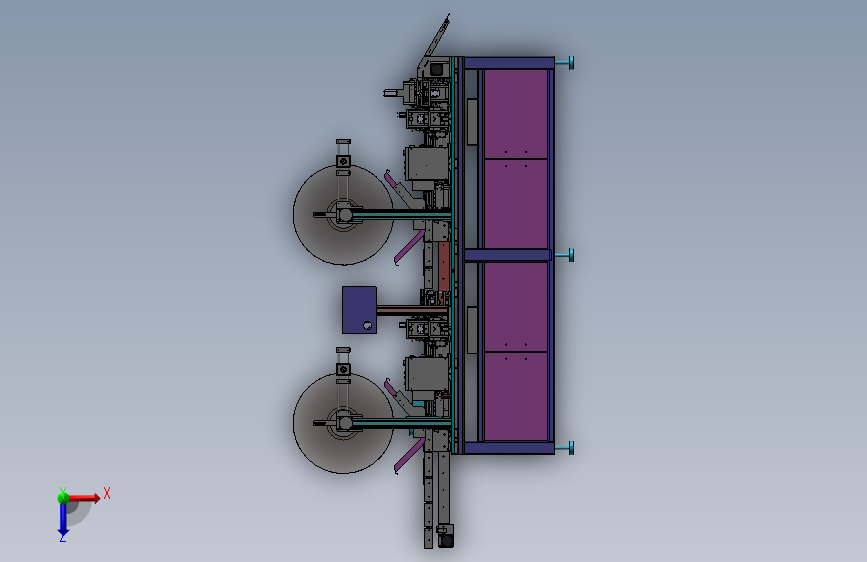
Task: Select the cyan leveling foot at the top corner
Action: pos(565,63)
